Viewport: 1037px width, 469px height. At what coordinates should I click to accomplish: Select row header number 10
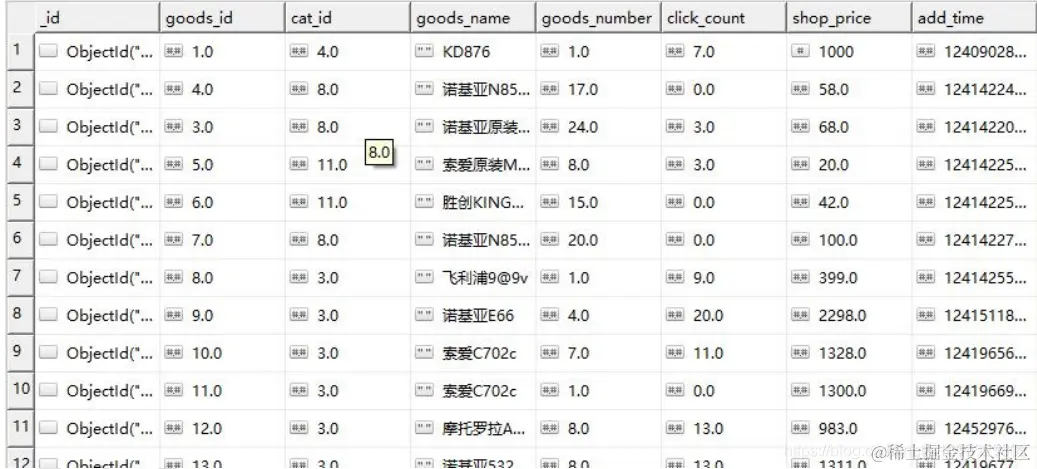pos(20,390)
